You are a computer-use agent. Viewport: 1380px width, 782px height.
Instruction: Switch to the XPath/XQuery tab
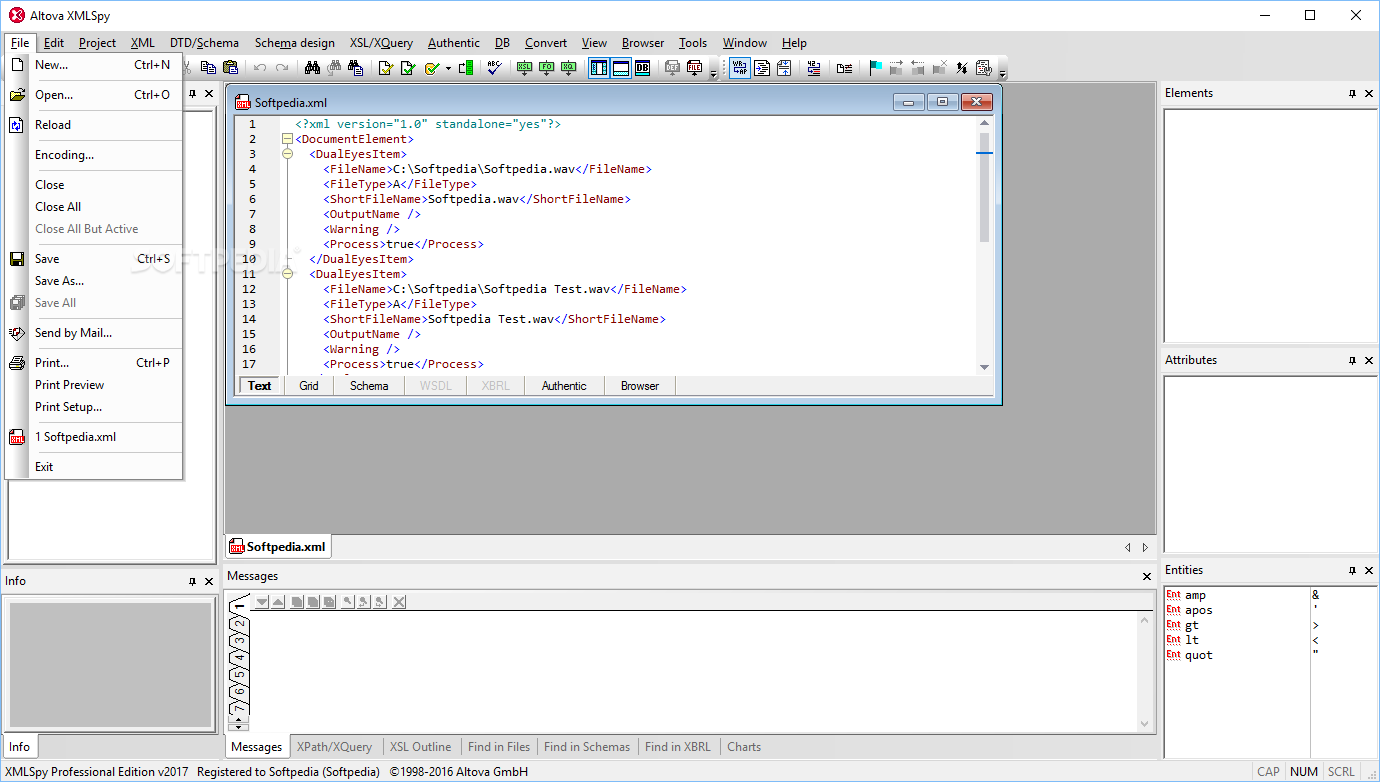click(334, 747)
